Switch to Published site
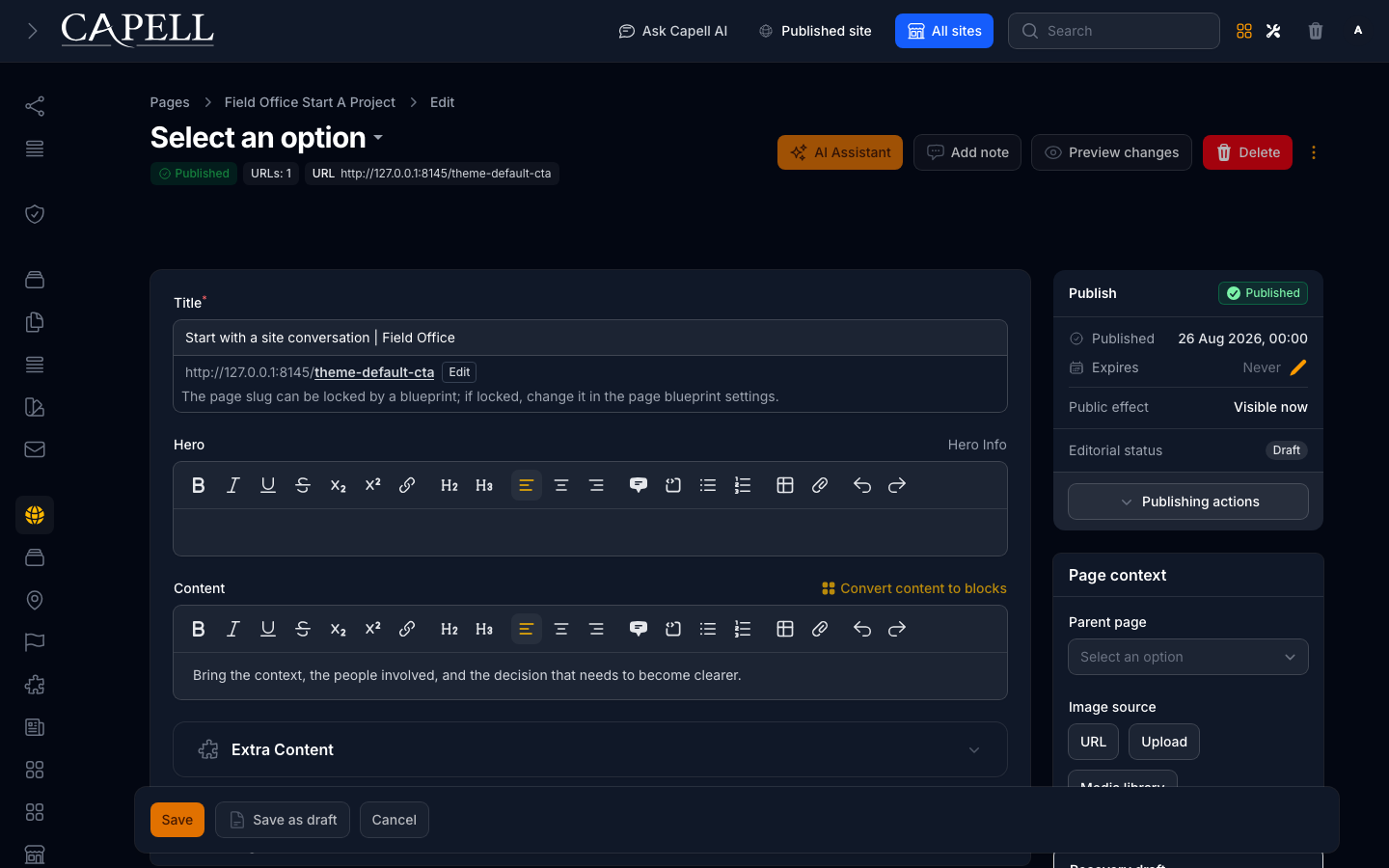 [x=815, y=31]
